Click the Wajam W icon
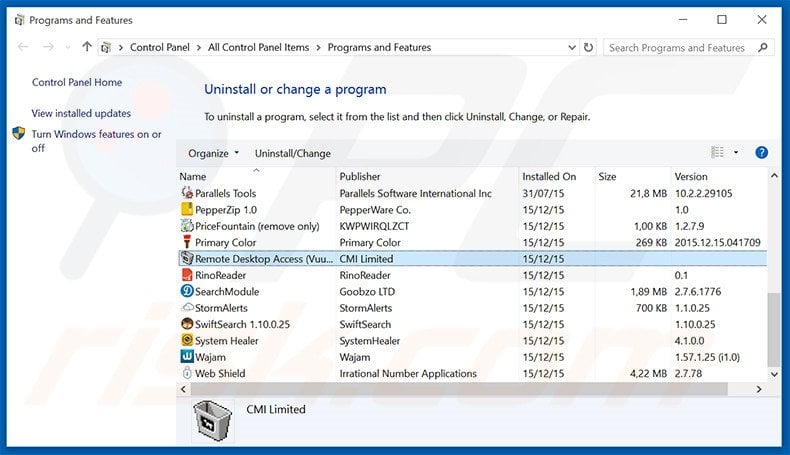The width and height of the screenshot is (790, 455). [x=187, y=356]
